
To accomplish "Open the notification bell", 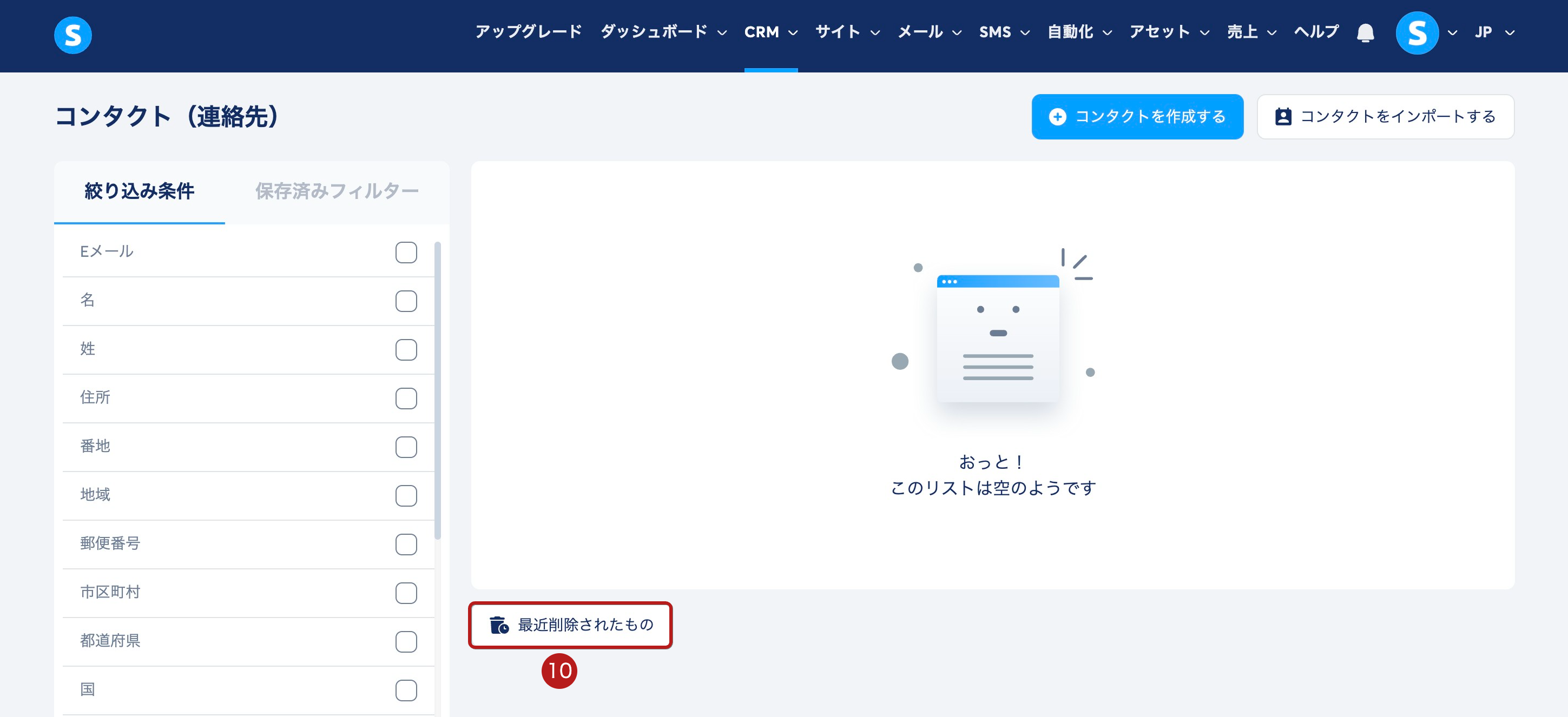I will tap(1365, 33).
